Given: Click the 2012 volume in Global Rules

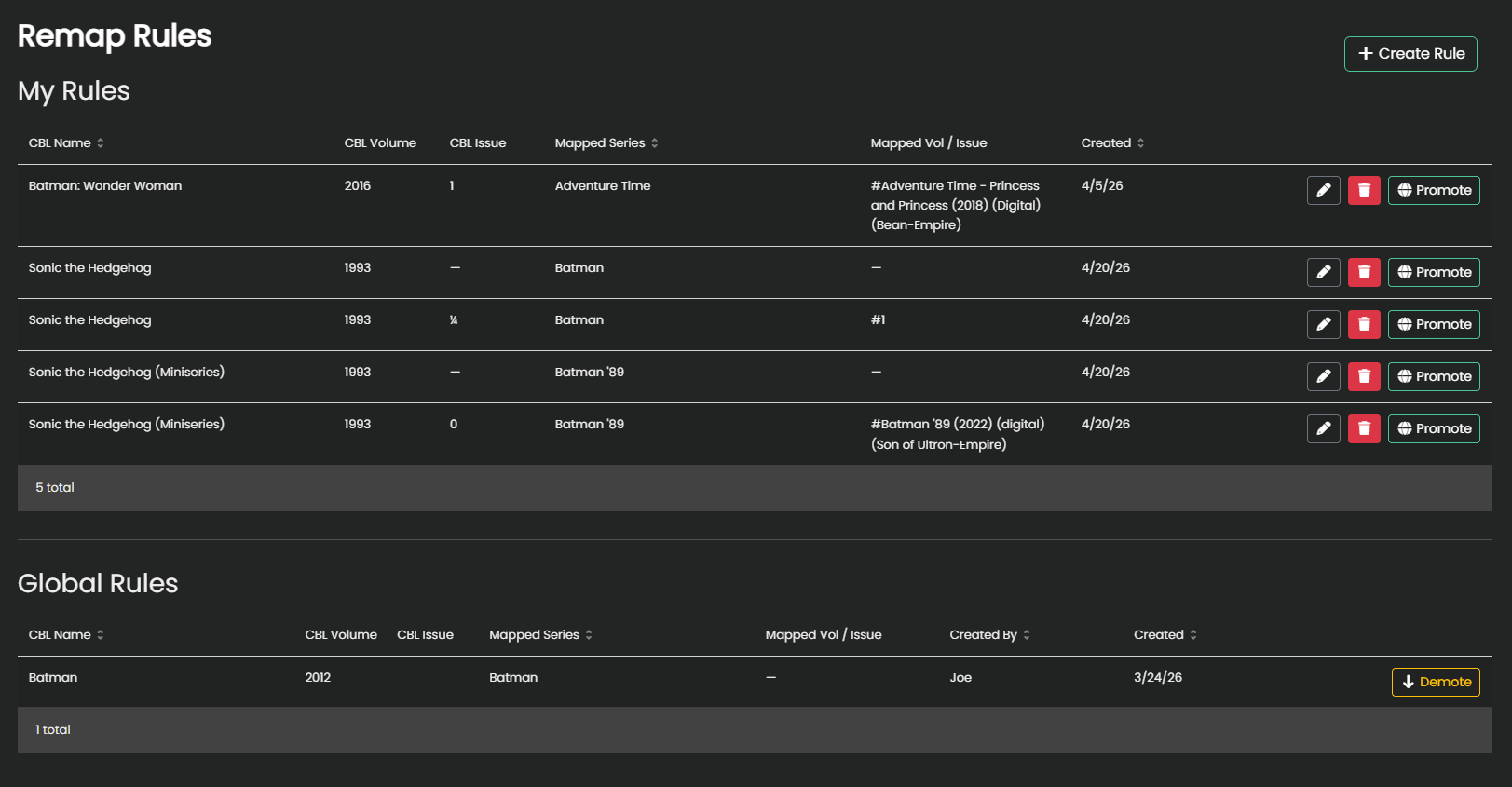Looking at the screenshot, I should [x=318, y=677].
